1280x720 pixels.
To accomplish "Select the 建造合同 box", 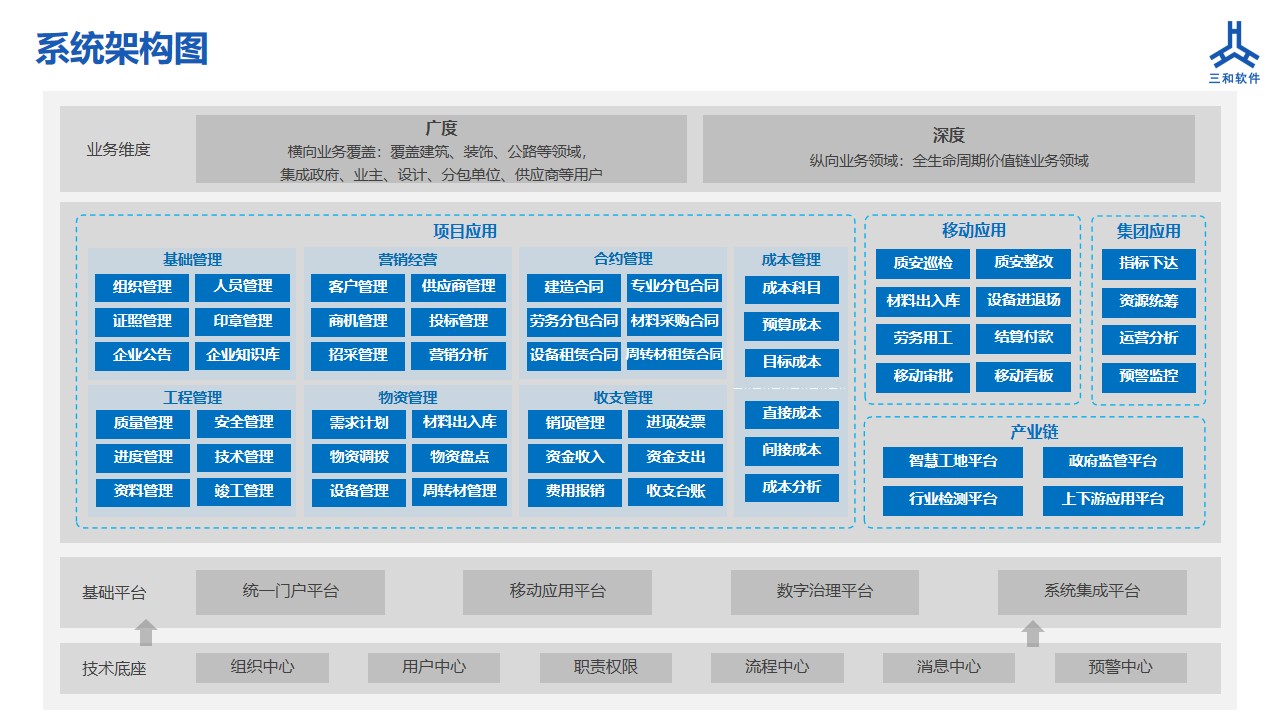I will click(x=574, y=287).
